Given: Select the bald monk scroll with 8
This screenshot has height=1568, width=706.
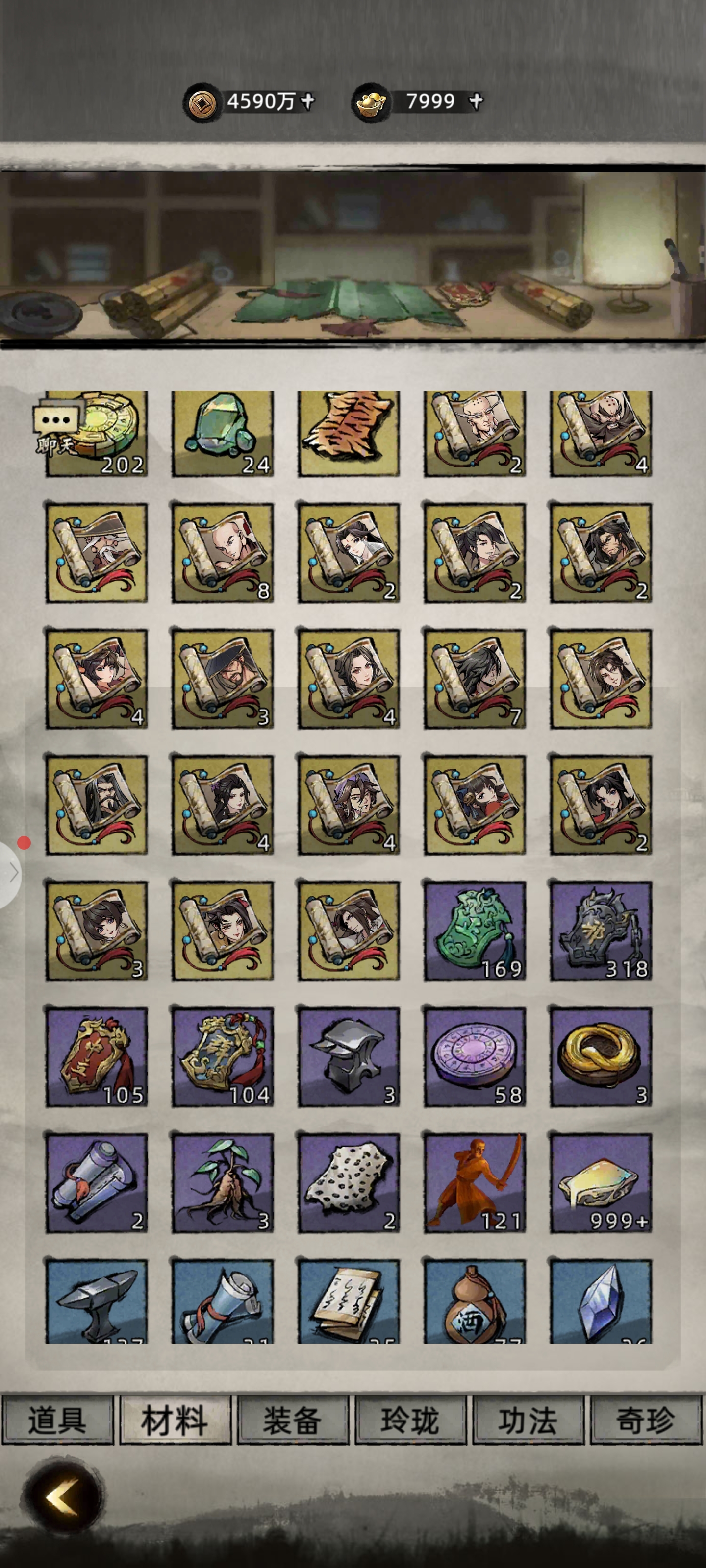Looking at the screenshot, I should 222,553.
